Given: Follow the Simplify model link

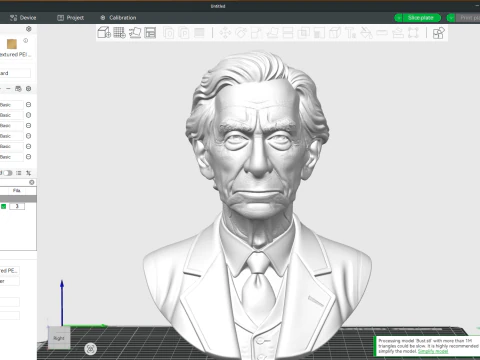Looking at the screenshot, I should coord(433,351).
